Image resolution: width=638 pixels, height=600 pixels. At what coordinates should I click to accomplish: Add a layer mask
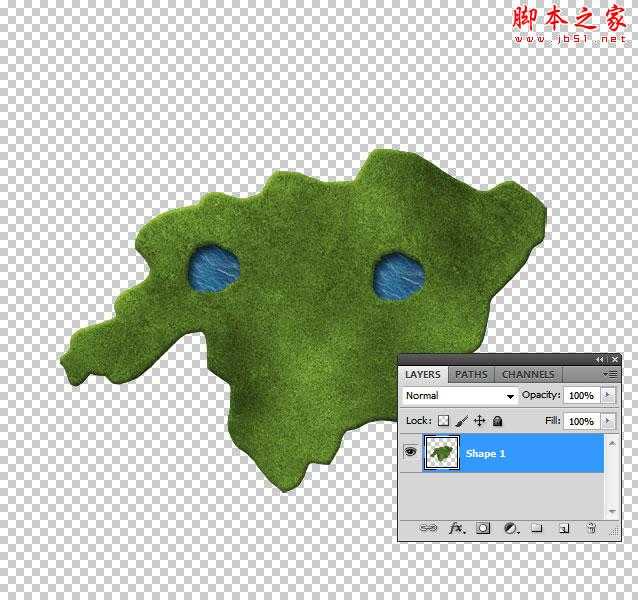tap(483, 527)
